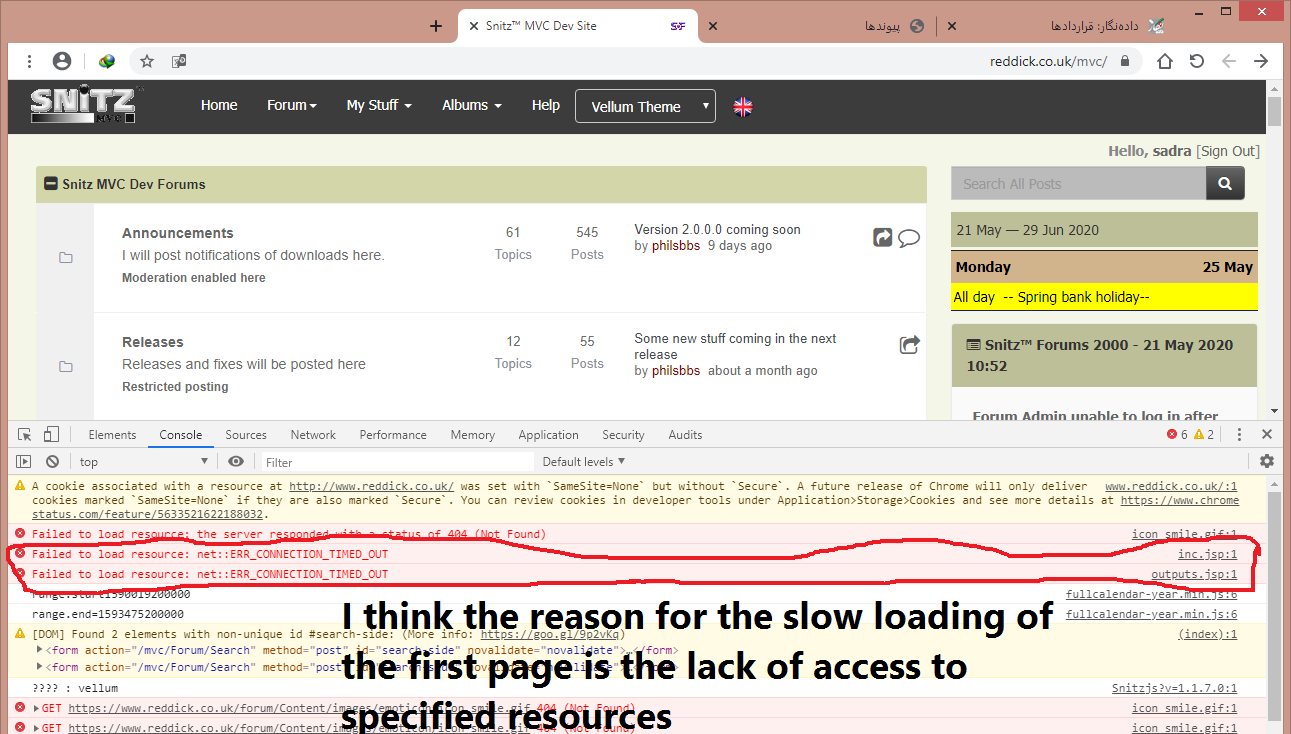Open the top JavaScript context selector

point(143,462)
